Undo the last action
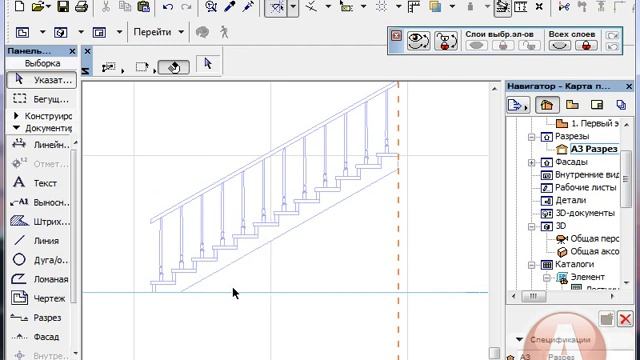The width and height of the screenshot is (640, 360). click(x=168, y=7)
